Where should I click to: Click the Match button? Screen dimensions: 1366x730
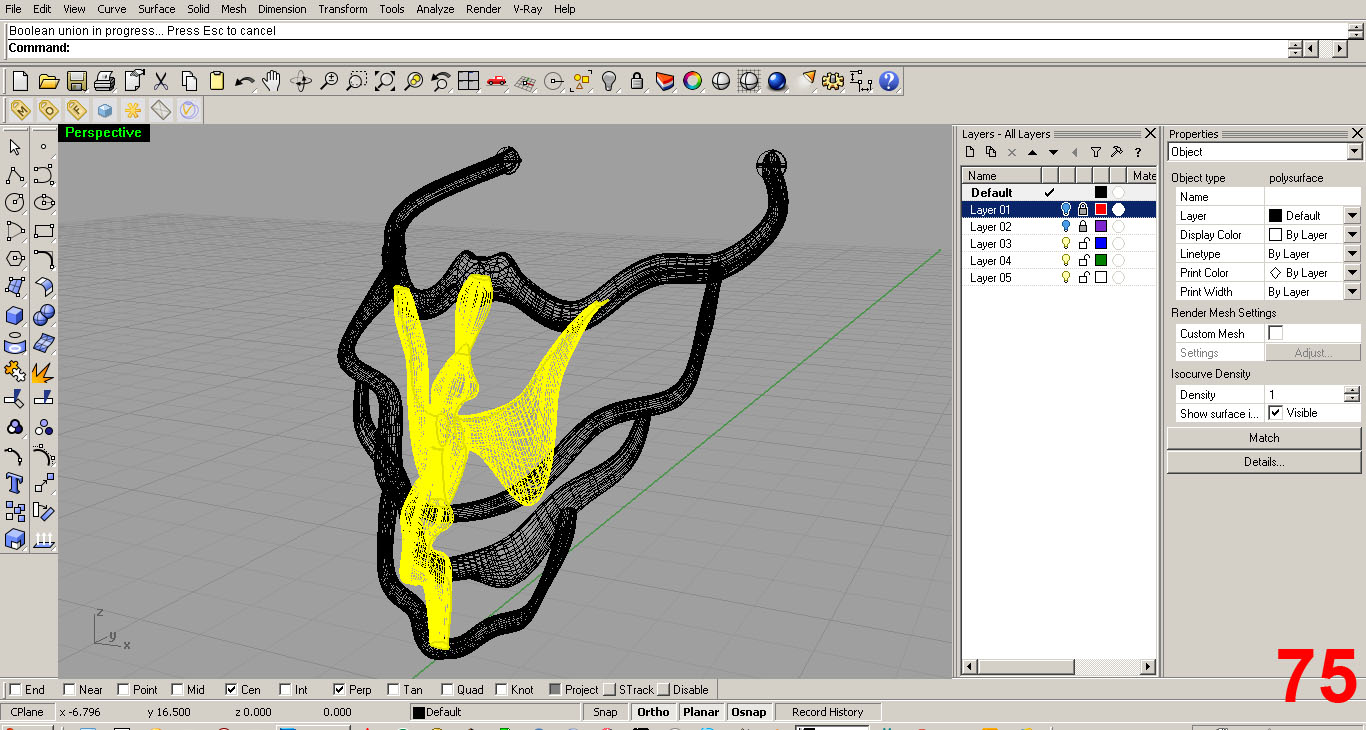(1264, 438)
